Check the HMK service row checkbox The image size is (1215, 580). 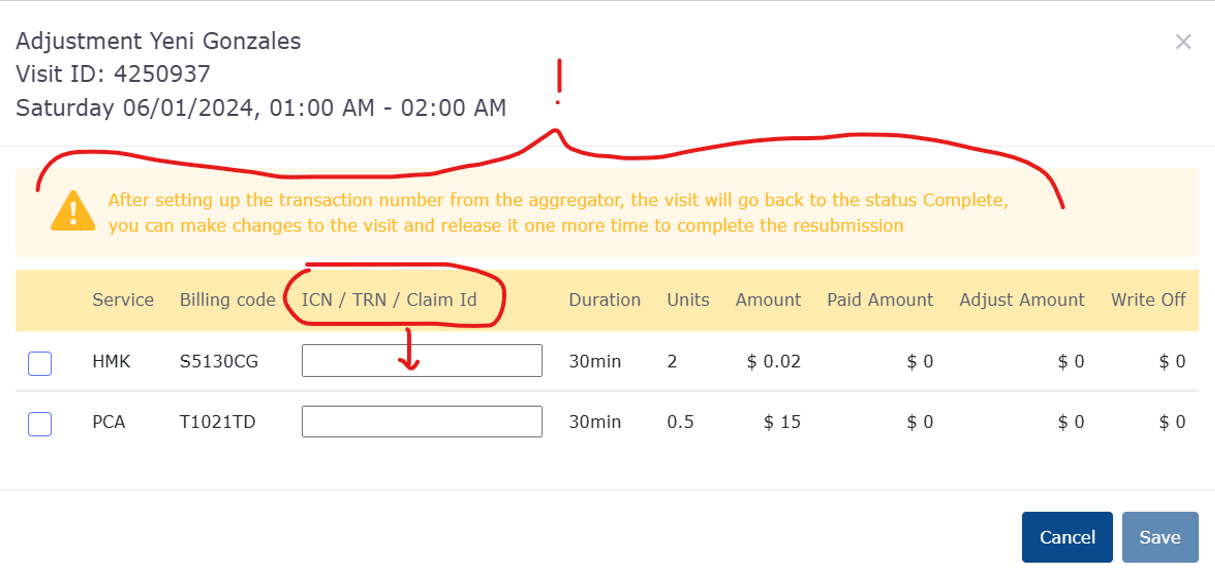click(x=40, y=363)
